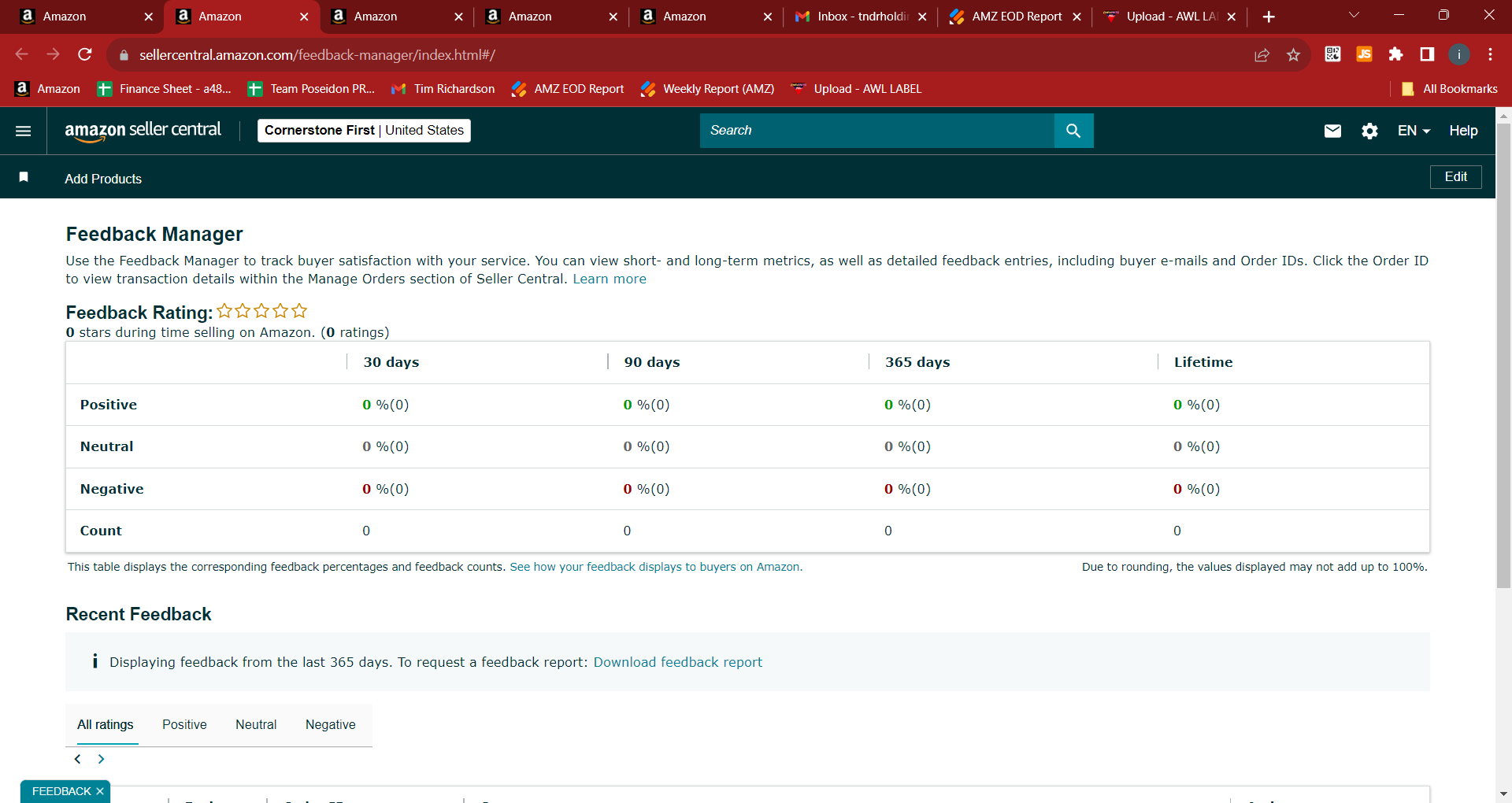
Task: Open the AMZ EOD Report bookmark
Action: (567, 89)
